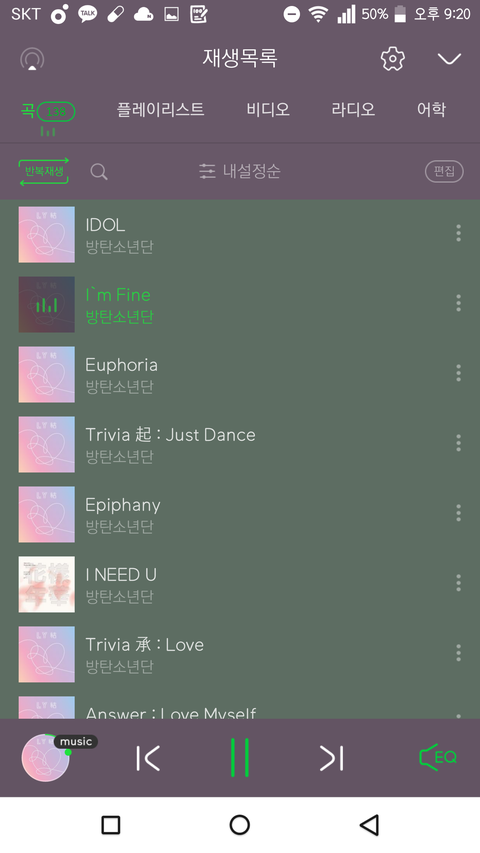Skip to the next track
This screenshot has width=480, height=853.
click(x=331, y=758)
